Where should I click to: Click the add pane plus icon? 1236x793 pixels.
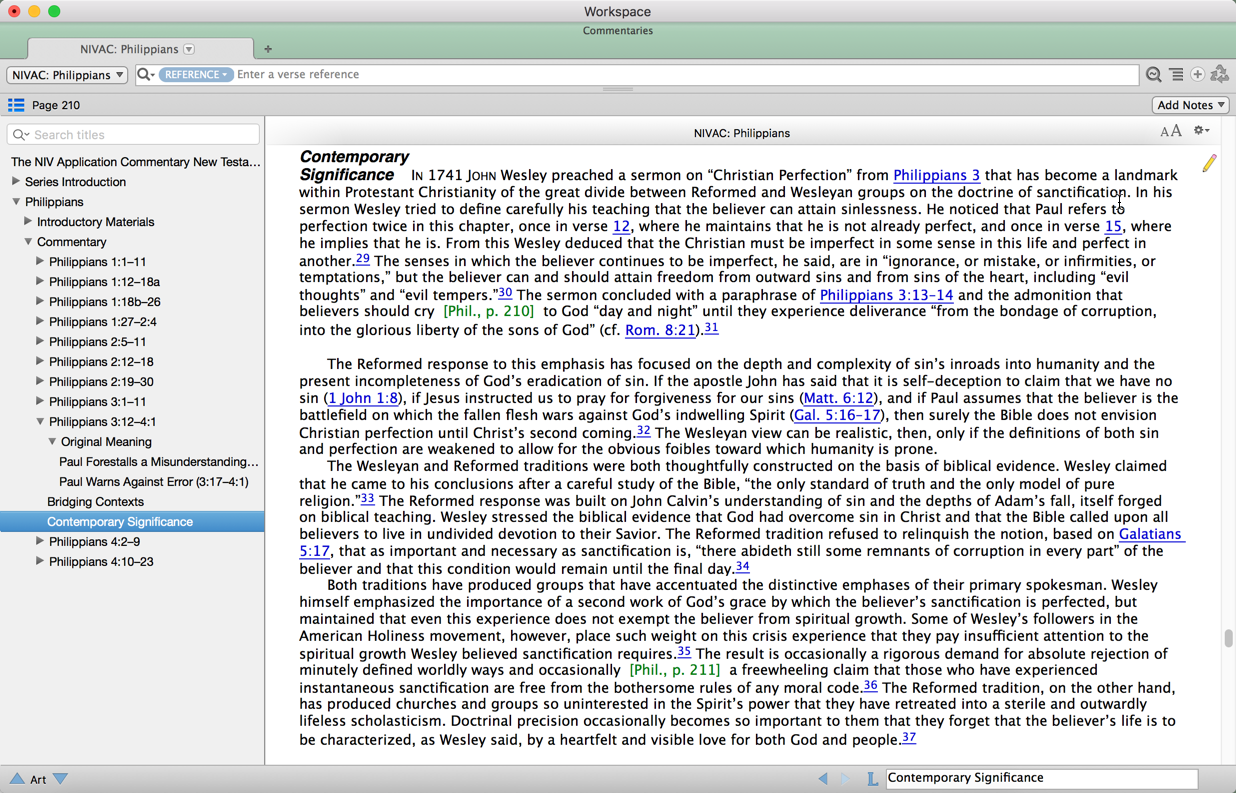click(1197, 75)
